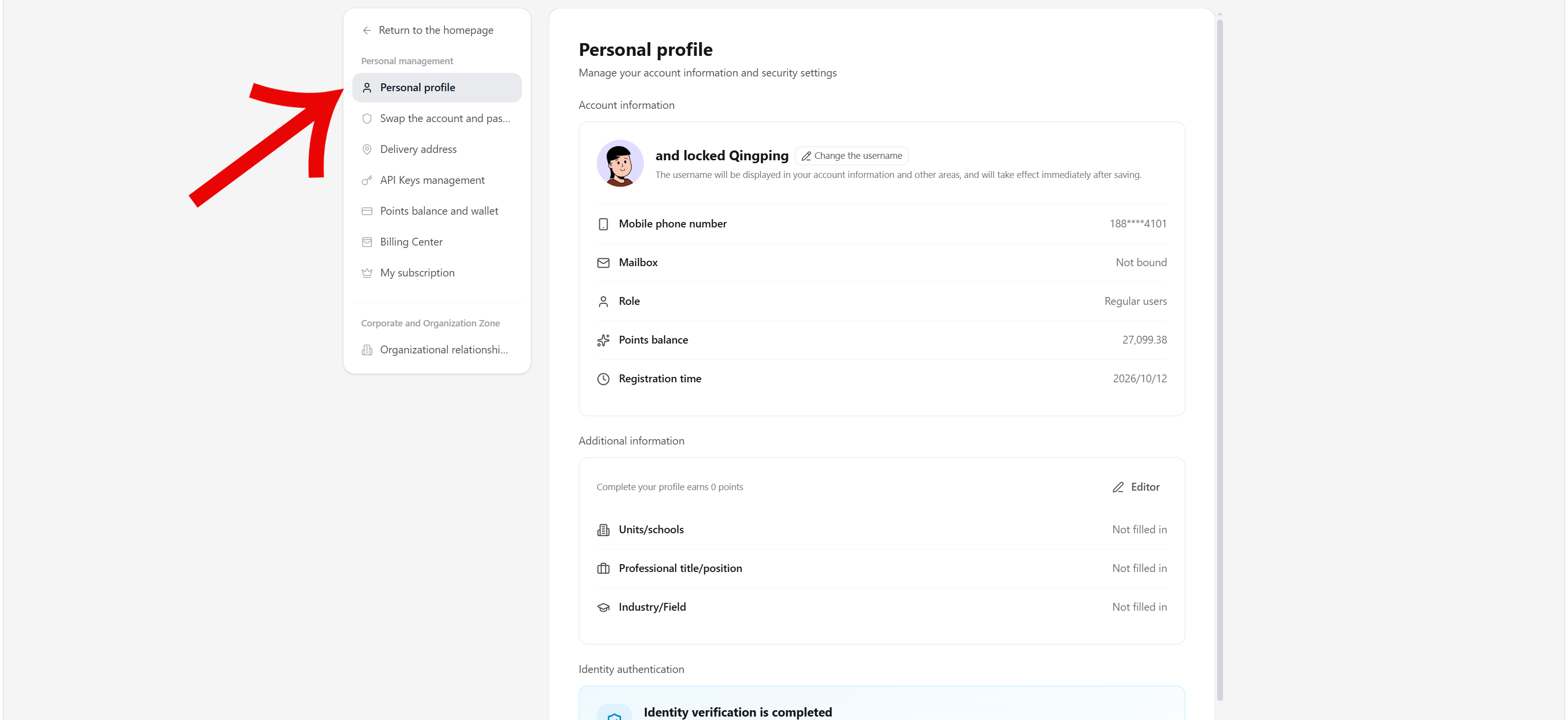Click the key icon for API Keys management
Screen dimensions: 1568x720
coord(367,180)
